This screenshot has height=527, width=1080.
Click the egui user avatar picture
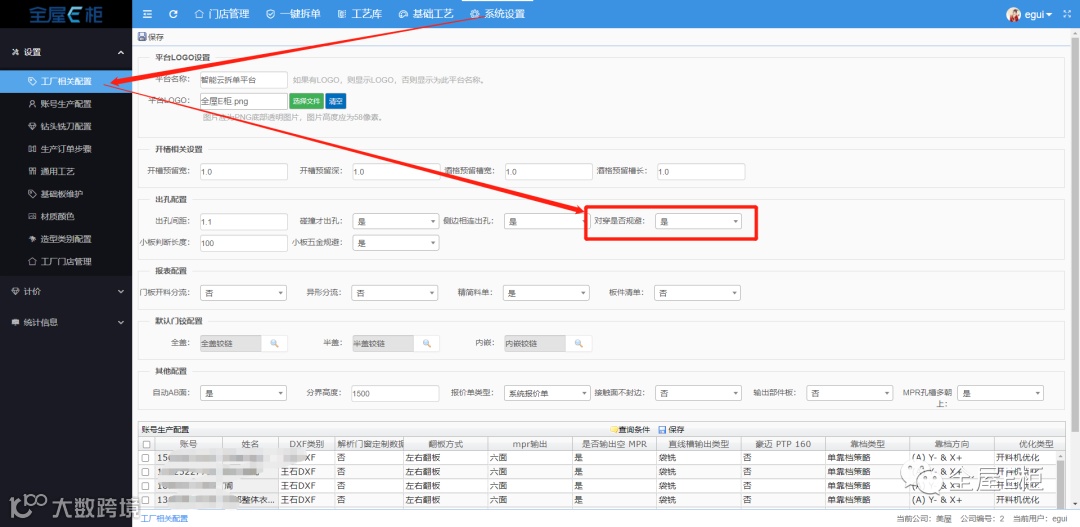click(1012, 14)
